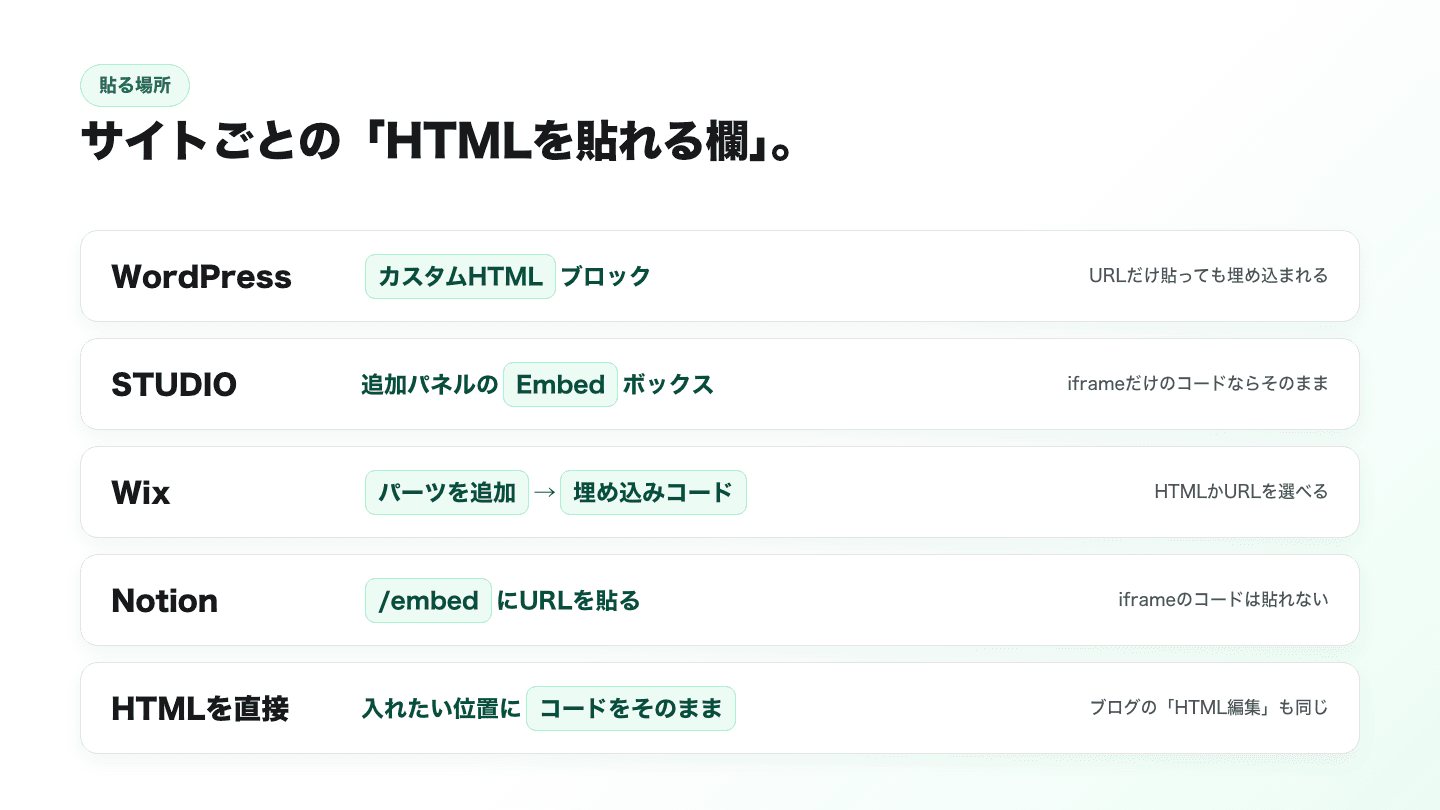Select the Embed chip in STUDIO row
1440x810 pixels.
click(560, 384)
